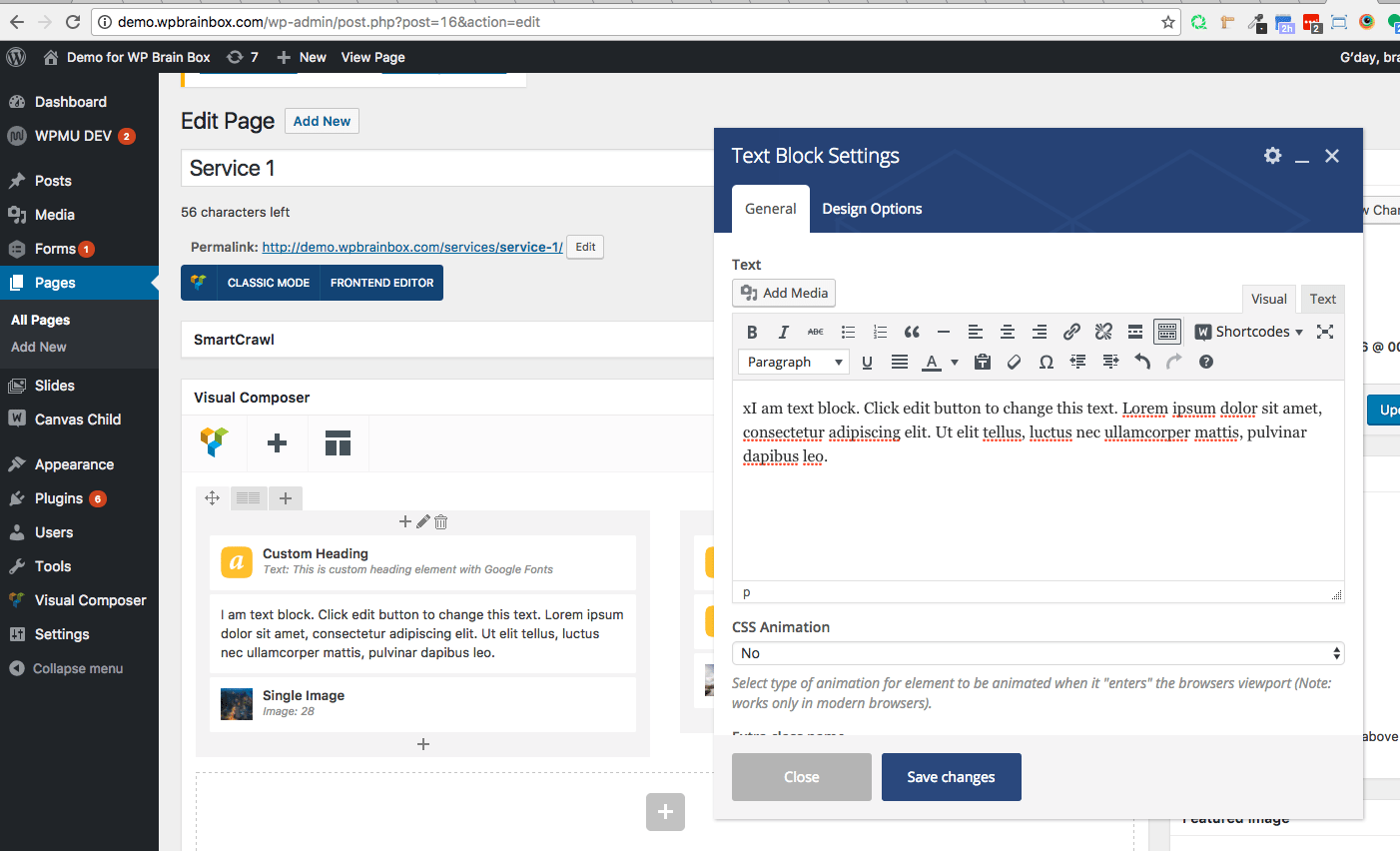This screenshot has height=851, width=1400.
Task: Insert or edit link
Action: click(1071, 332)
